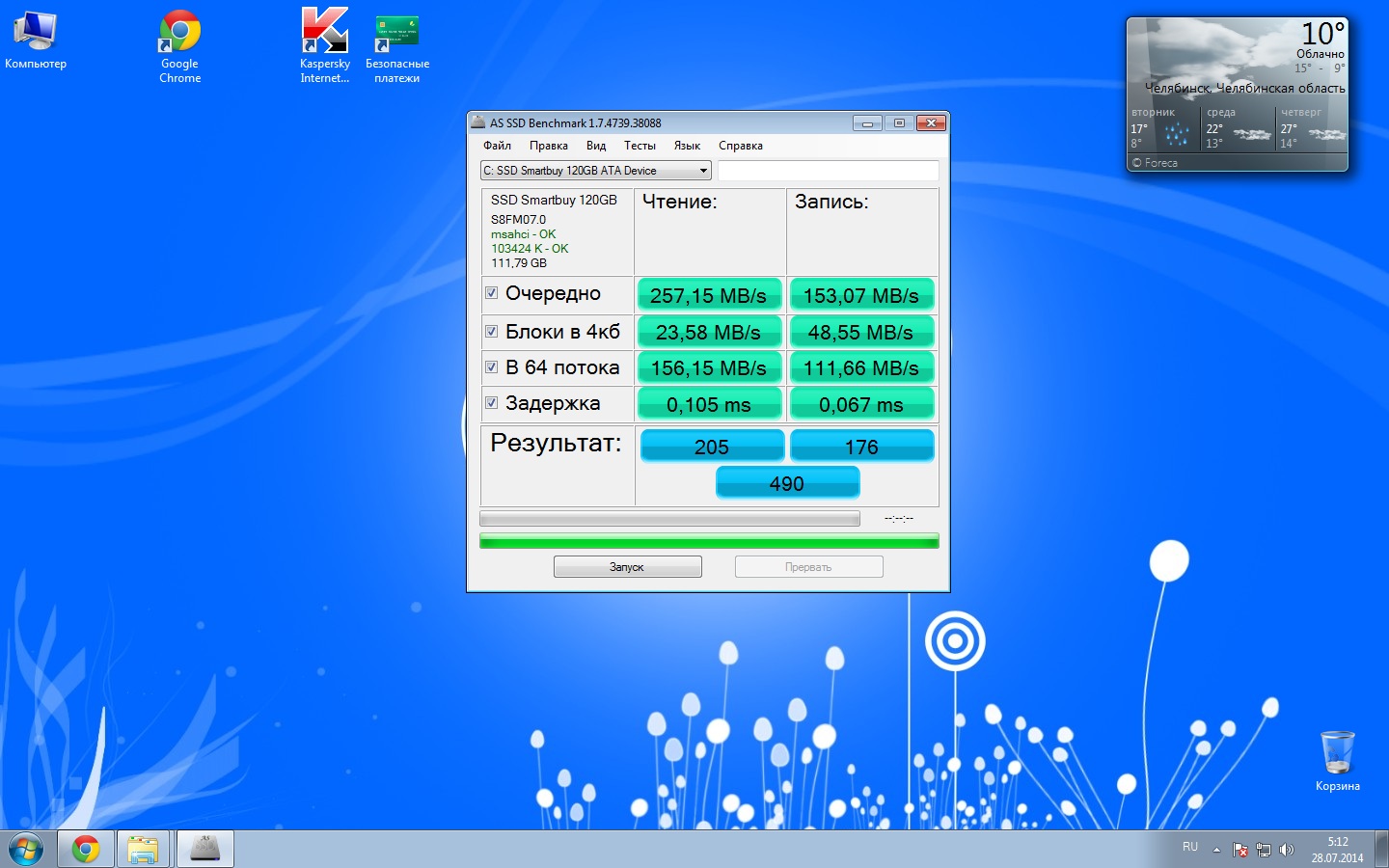Toggle the Задержка test checkbox

pyautogui.click(x=492, y=403)
